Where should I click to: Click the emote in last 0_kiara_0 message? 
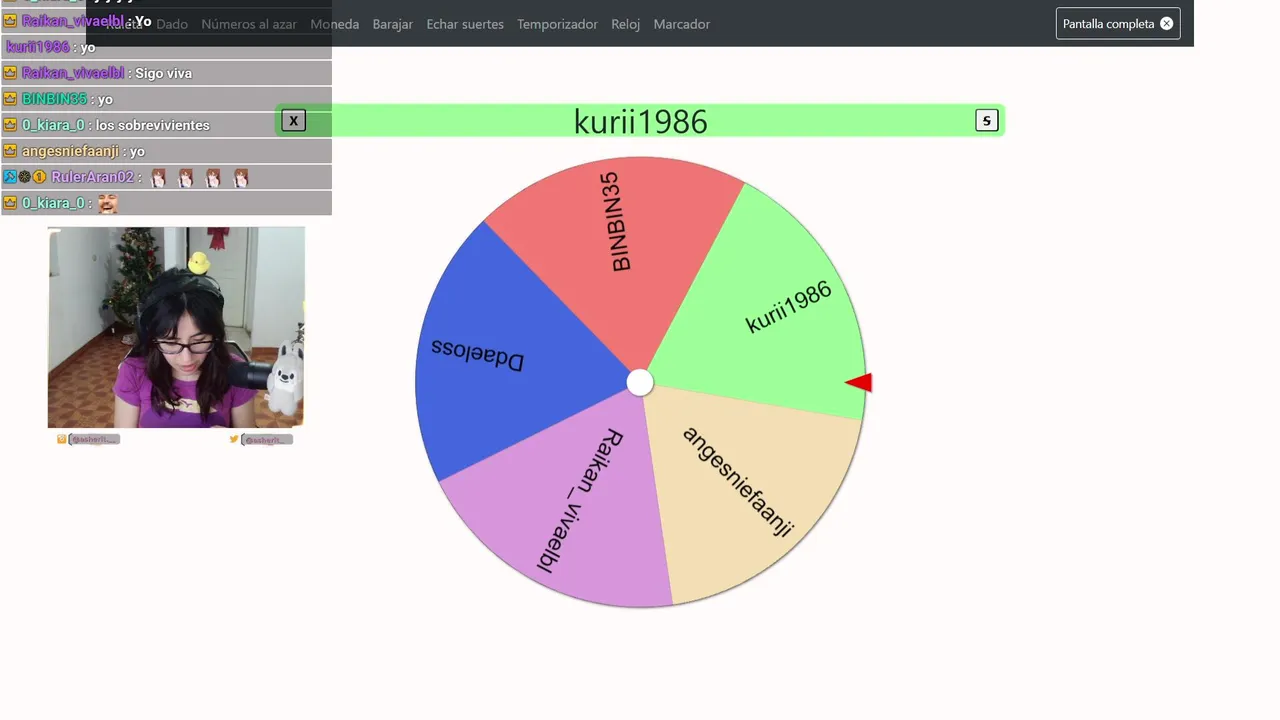(x=108, y=203)
